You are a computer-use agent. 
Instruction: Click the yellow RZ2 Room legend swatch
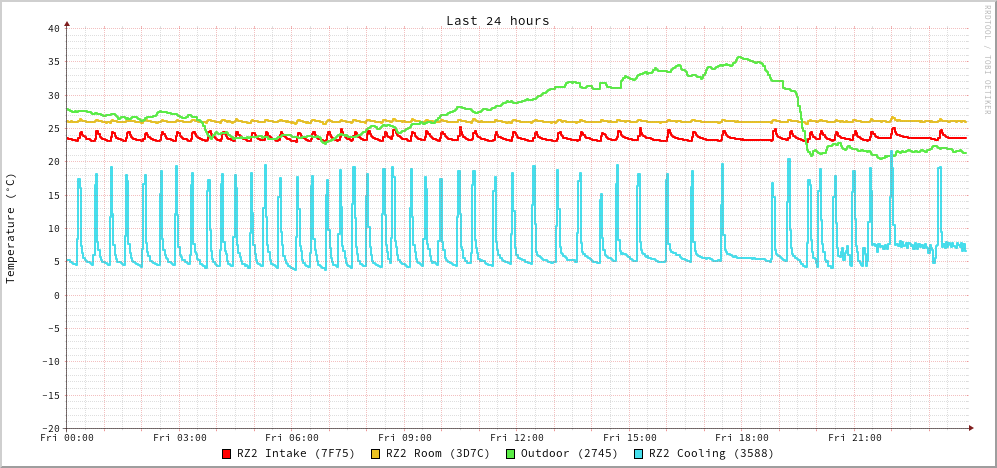click(375, 454)
